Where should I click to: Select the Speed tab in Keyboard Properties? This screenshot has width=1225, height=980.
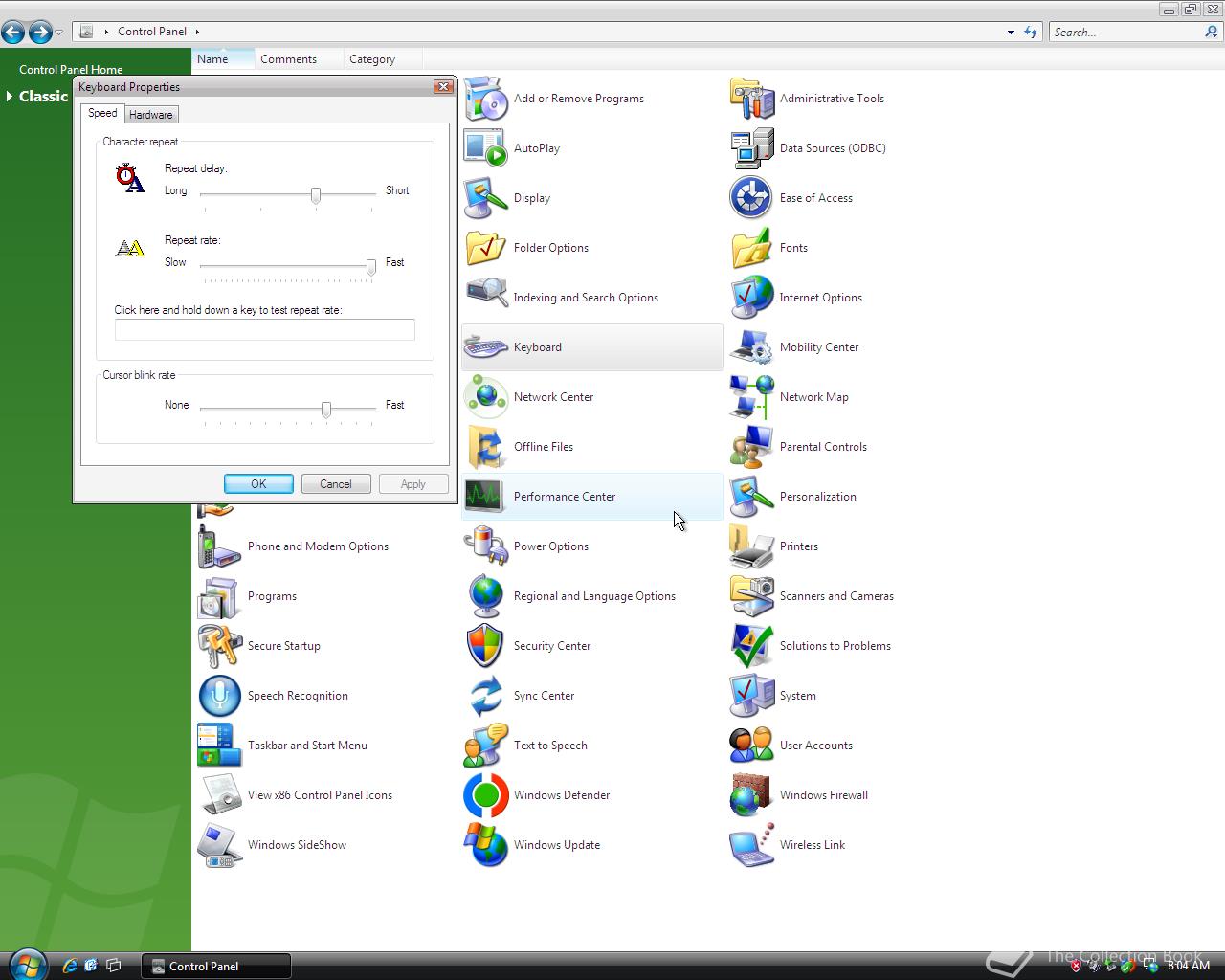(102, 113)
